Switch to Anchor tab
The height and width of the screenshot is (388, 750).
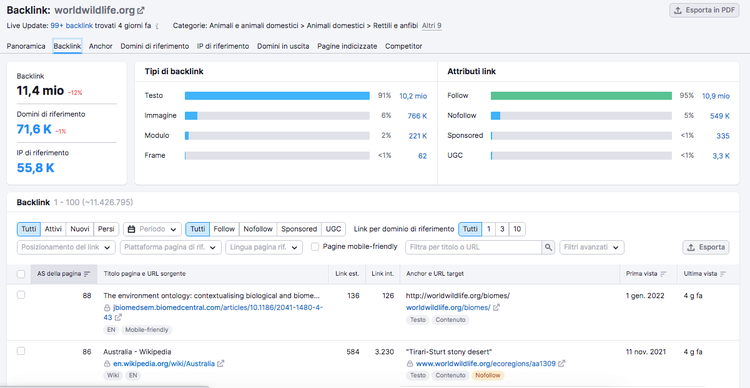coord(100,46)
